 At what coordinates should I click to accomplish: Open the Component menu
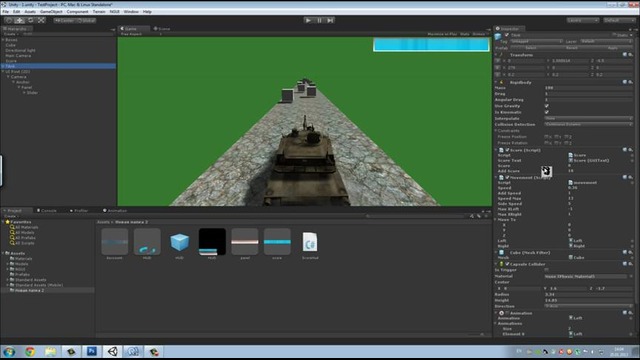coord(77,12)
